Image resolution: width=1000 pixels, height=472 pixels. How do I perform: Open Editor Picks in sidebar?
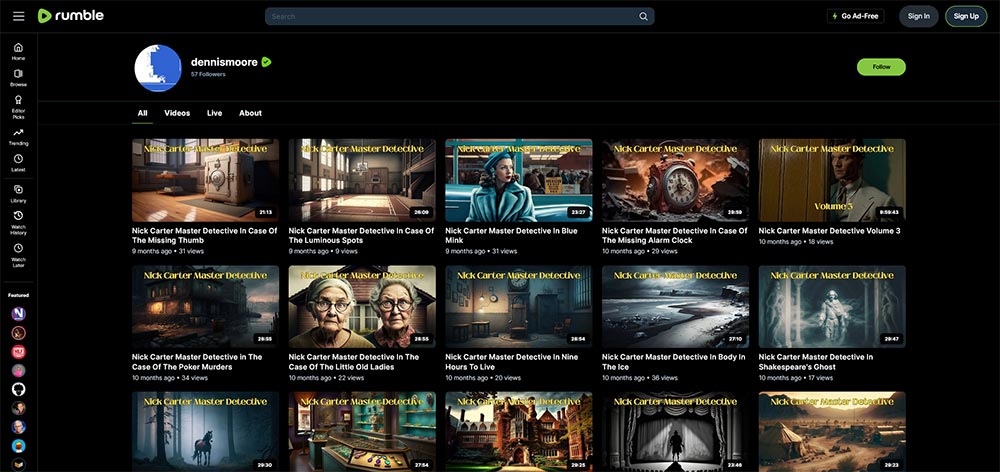18,107
